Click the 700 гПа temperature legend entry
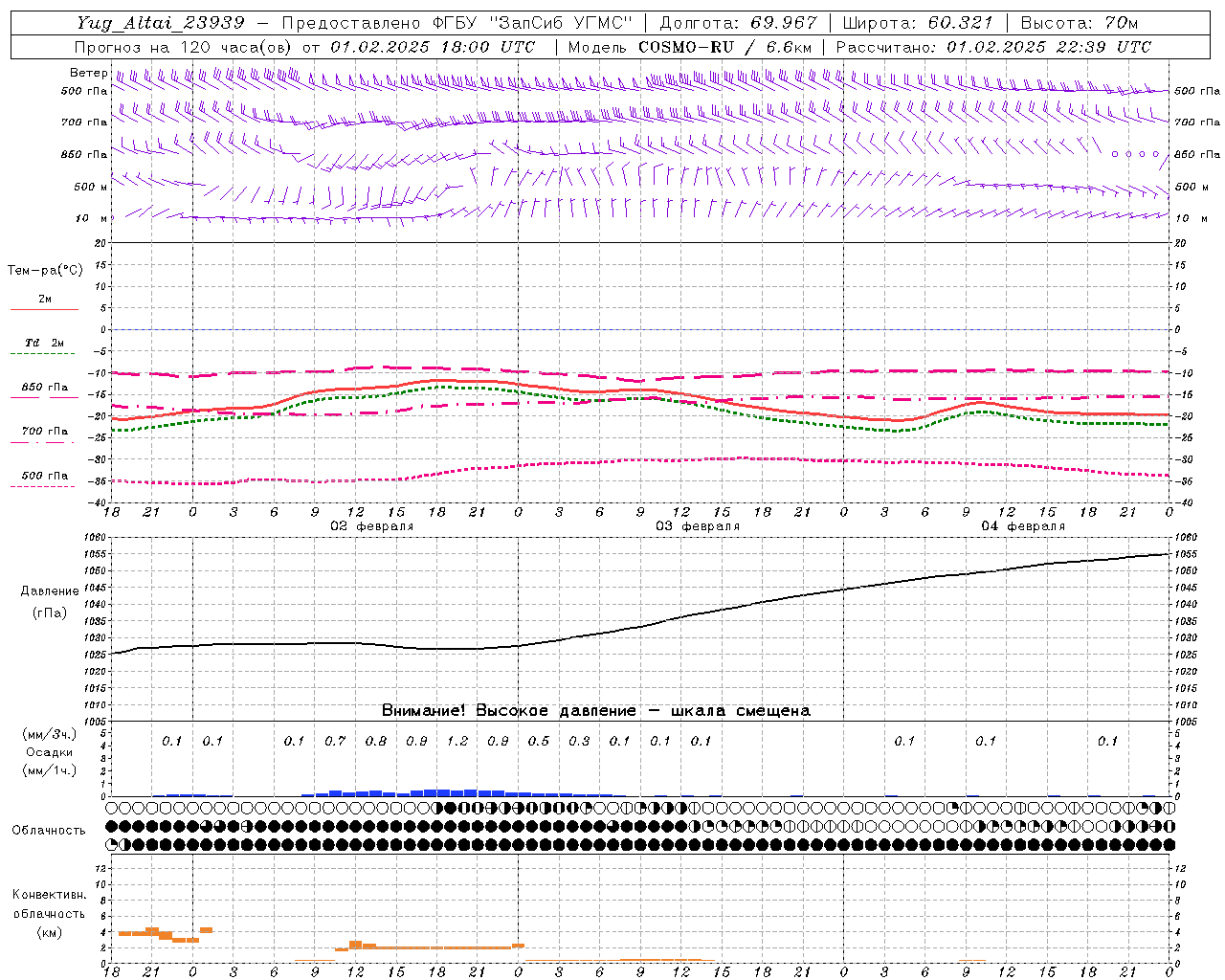This screenshot has height=980, width=1225. (44, 435)
